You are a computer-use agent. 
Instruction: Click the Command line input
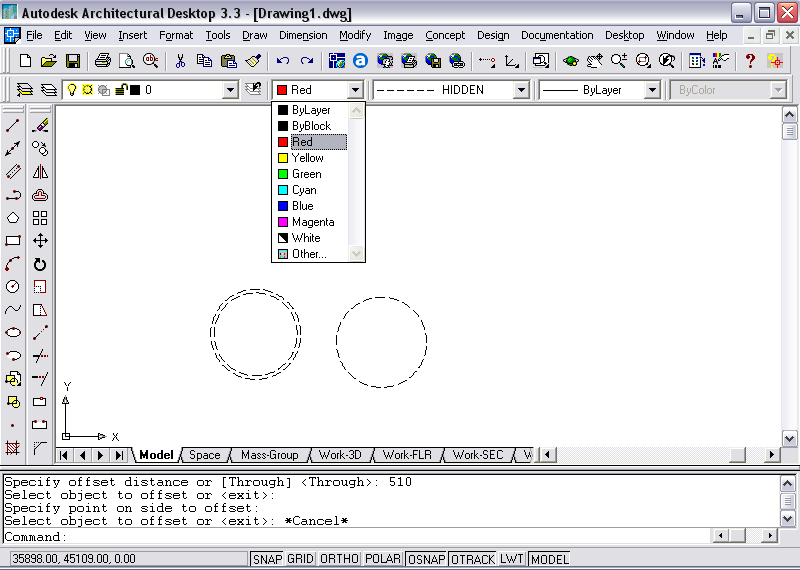point(356,537)
